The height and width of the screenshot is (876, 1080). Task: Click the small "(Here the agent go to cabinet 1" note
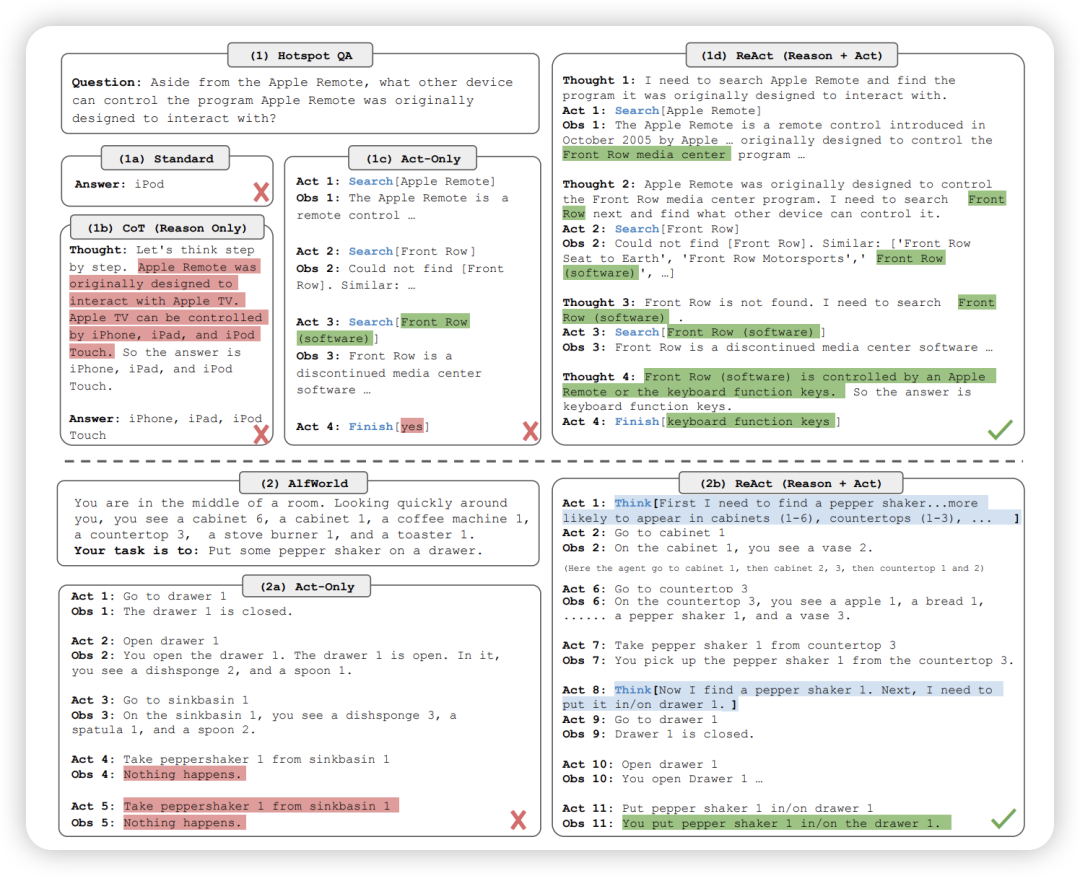[773, 568]
